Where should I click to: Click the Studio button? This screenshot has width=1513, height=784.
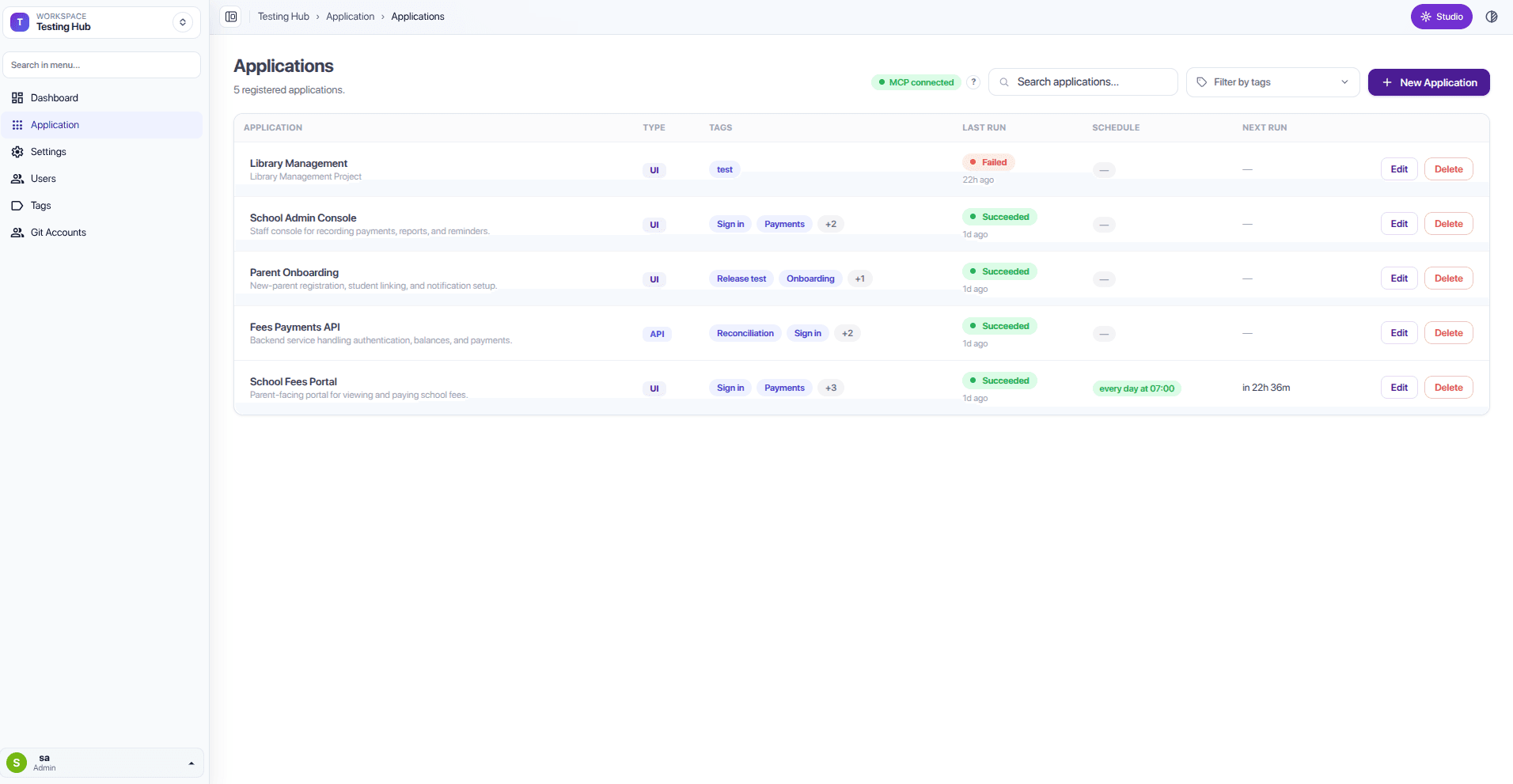(x=1441, y=17)
